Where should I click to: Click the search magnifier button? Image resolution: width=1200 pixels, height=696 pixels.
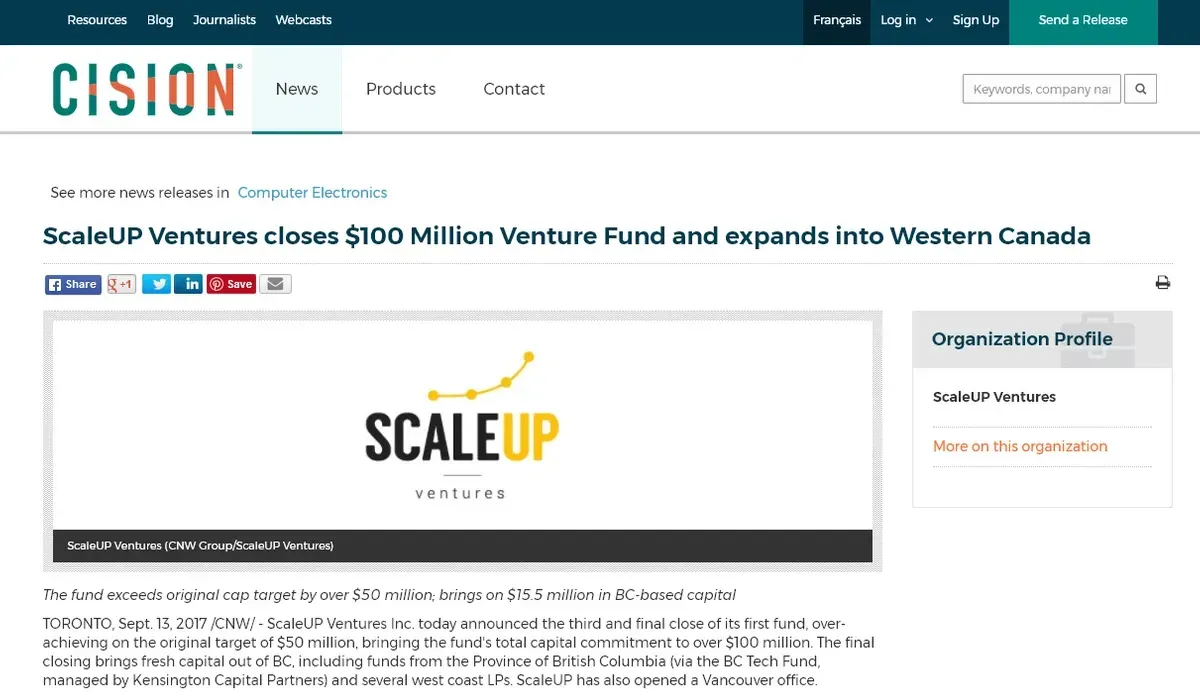(x=1141, y=89)
